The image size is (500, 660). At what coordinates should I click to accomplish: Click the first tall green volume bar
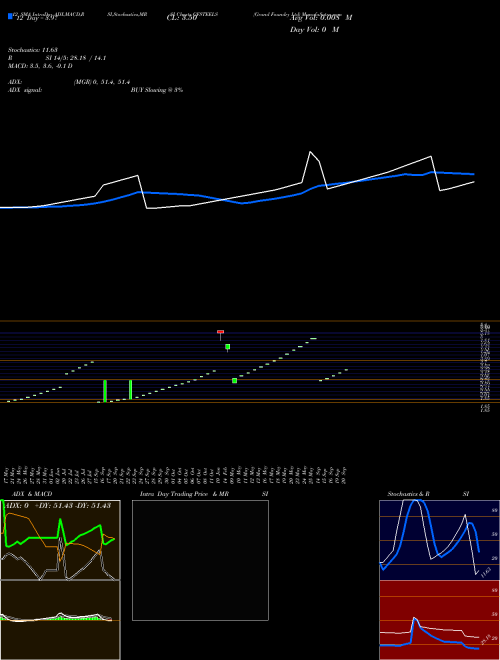(105, 391)
